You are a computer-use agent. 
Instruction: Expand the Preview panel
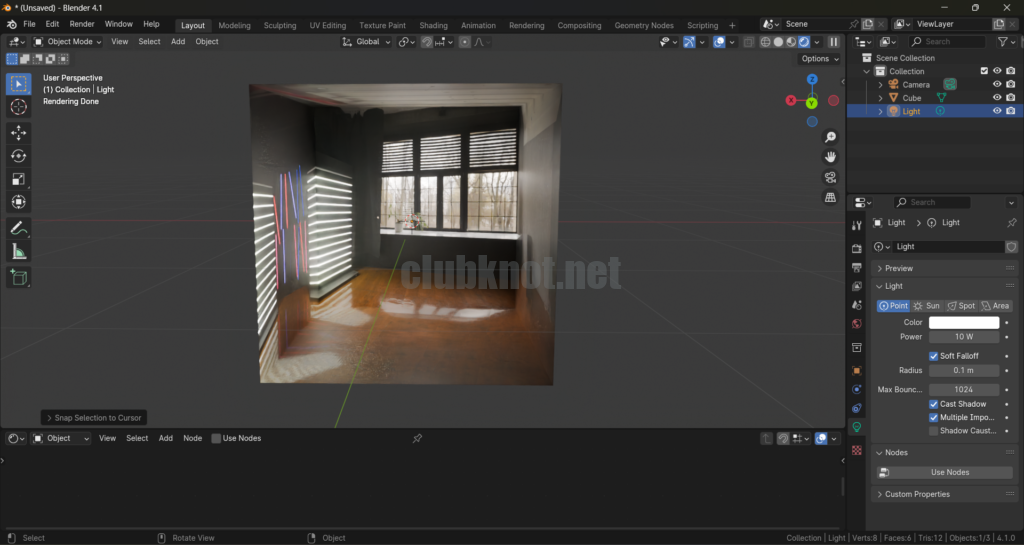coord(899,268)
